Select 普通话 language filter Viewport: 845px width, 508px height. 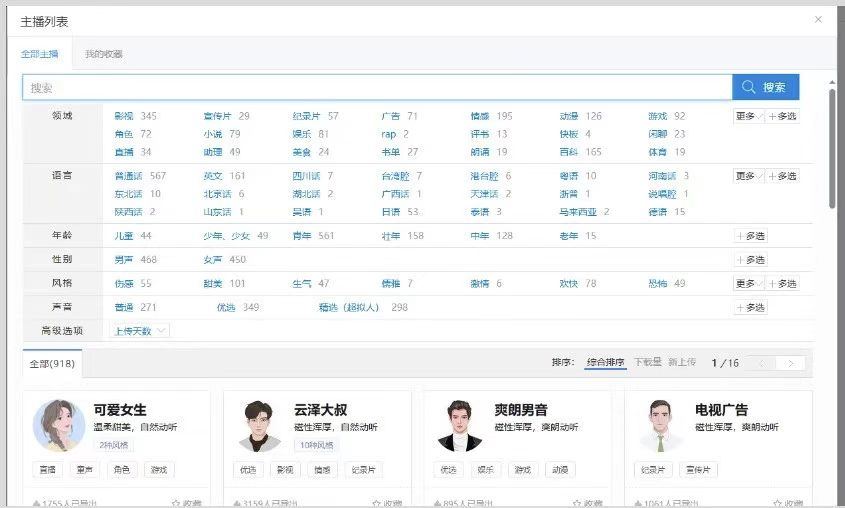click(129, 176)
